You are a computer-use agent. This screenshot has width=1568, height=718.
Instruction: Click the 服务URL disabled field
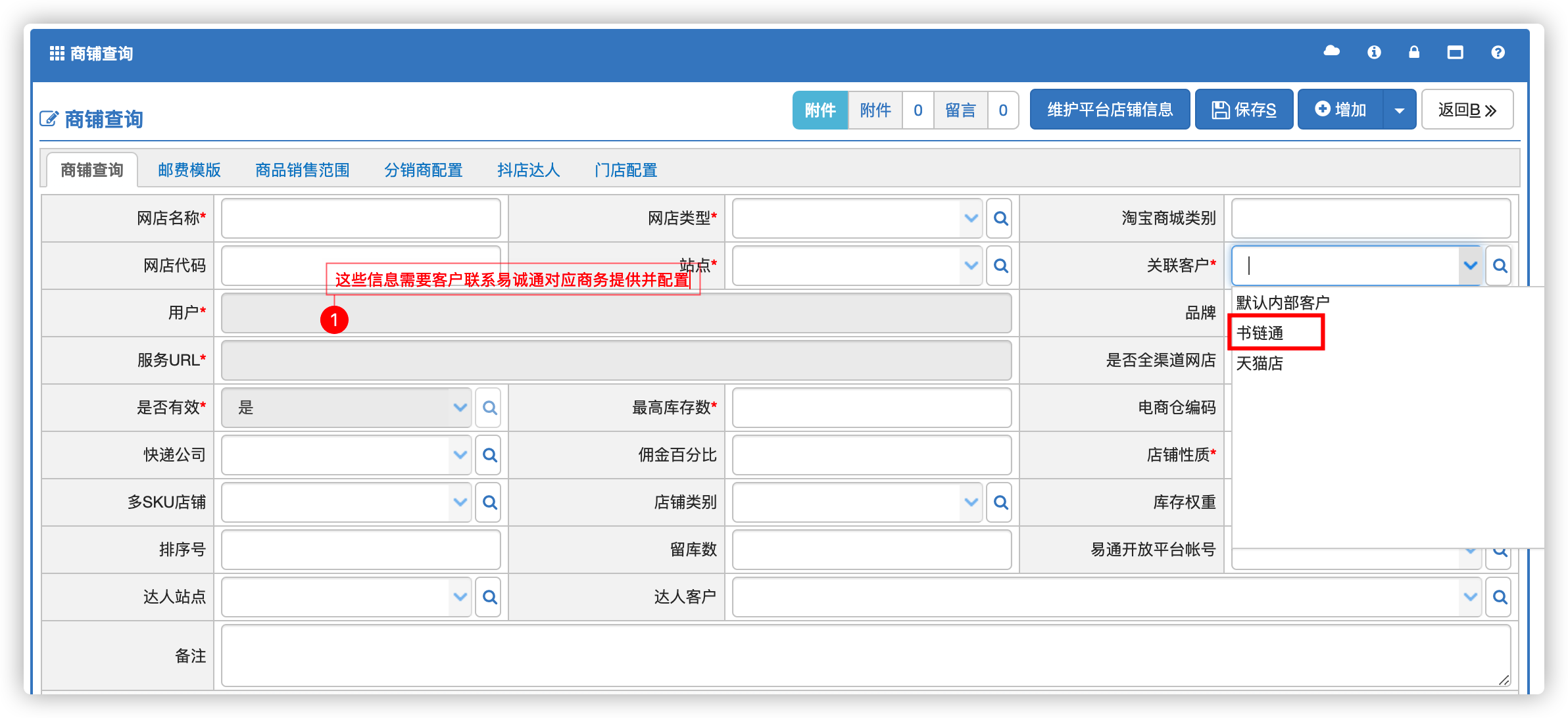click(616, 360)
